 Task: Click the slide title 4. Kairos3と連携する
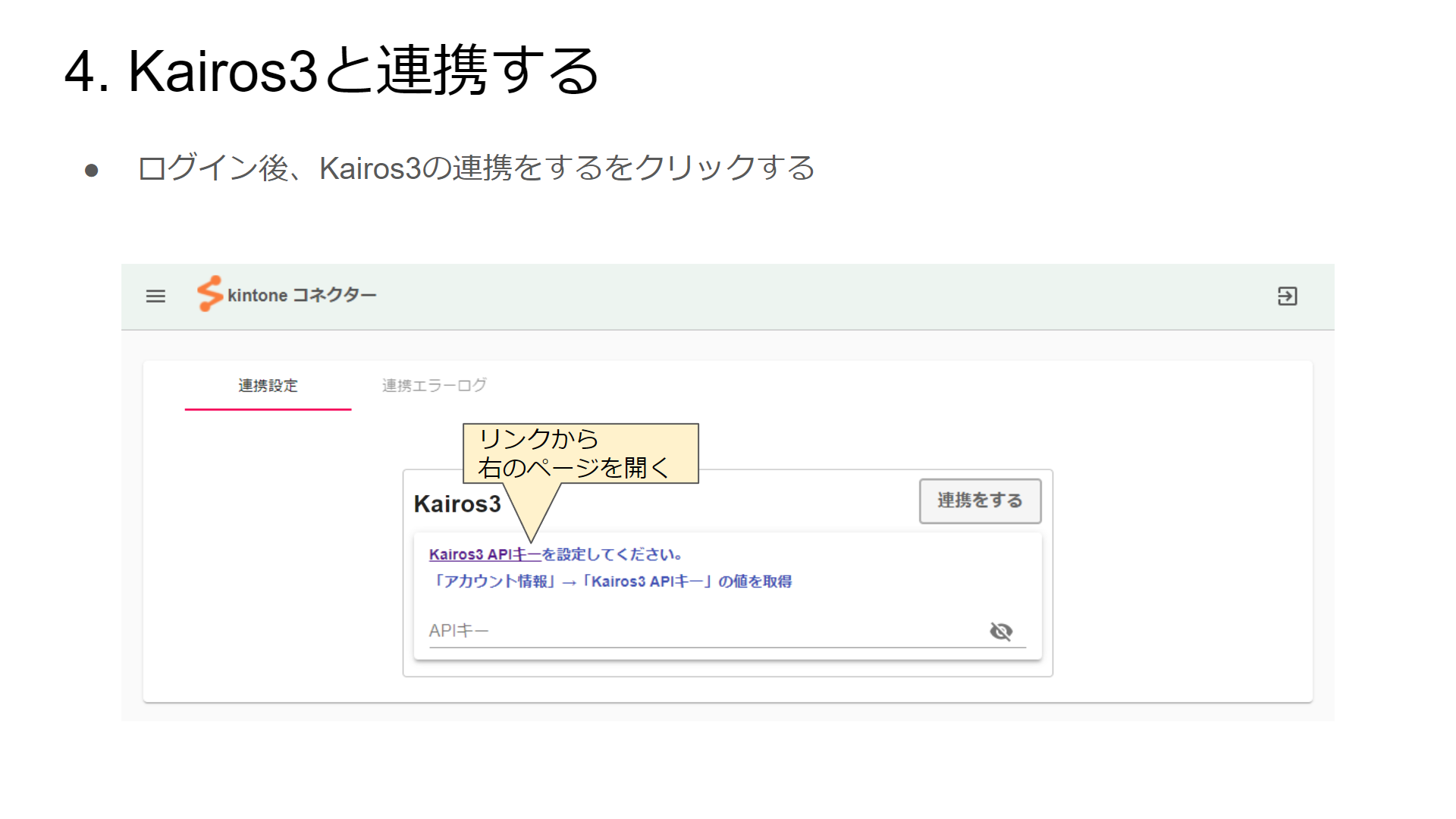[x=332, y=71]
